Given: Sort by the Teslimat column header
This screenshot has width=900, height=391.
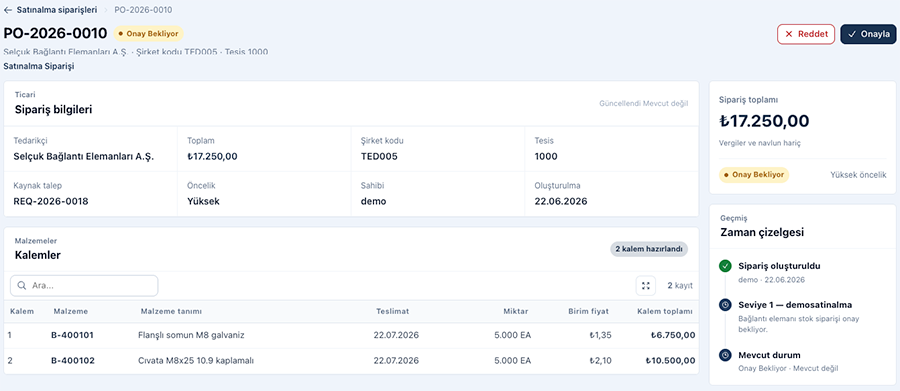Looking at the screenshot, I should click(x=393, y=311).
